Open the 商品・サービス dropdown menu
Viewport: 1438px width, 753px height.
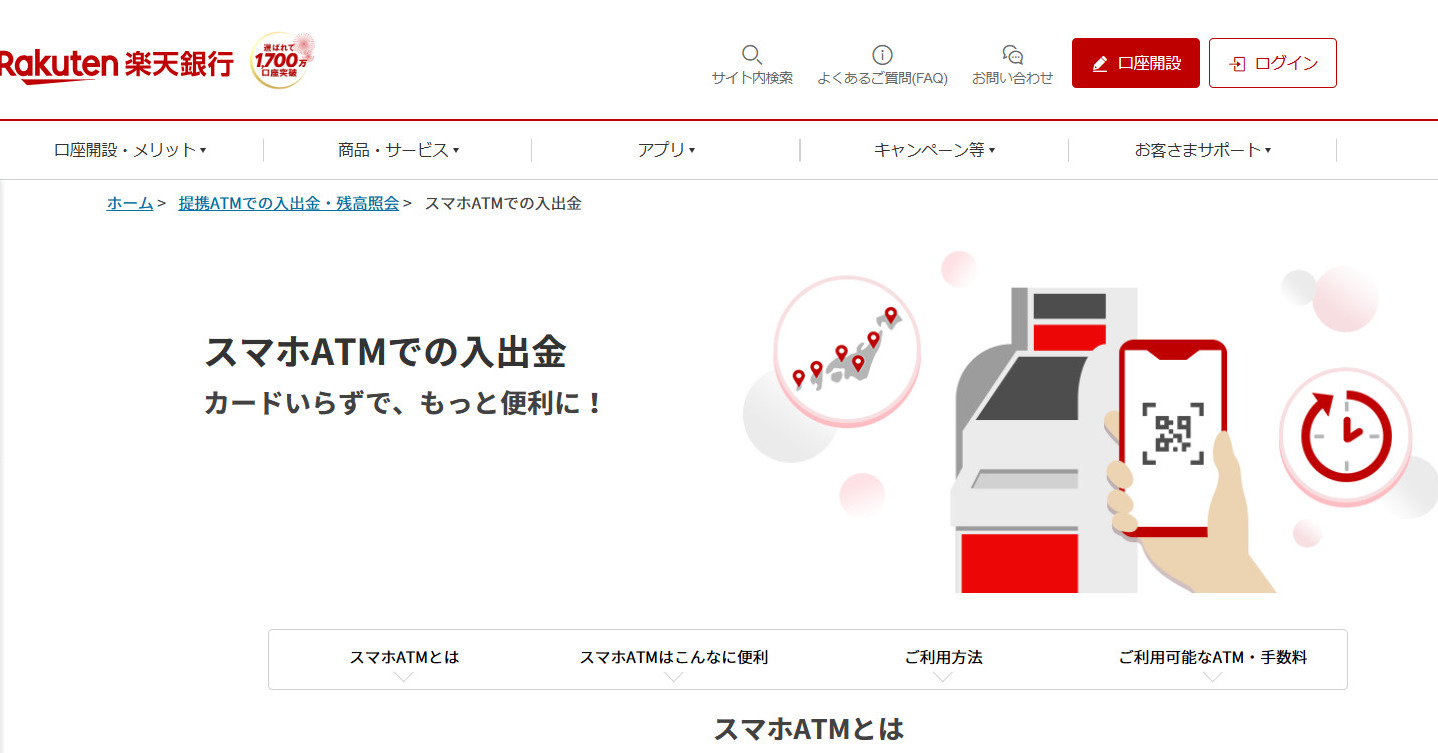[x=396, y=150]
